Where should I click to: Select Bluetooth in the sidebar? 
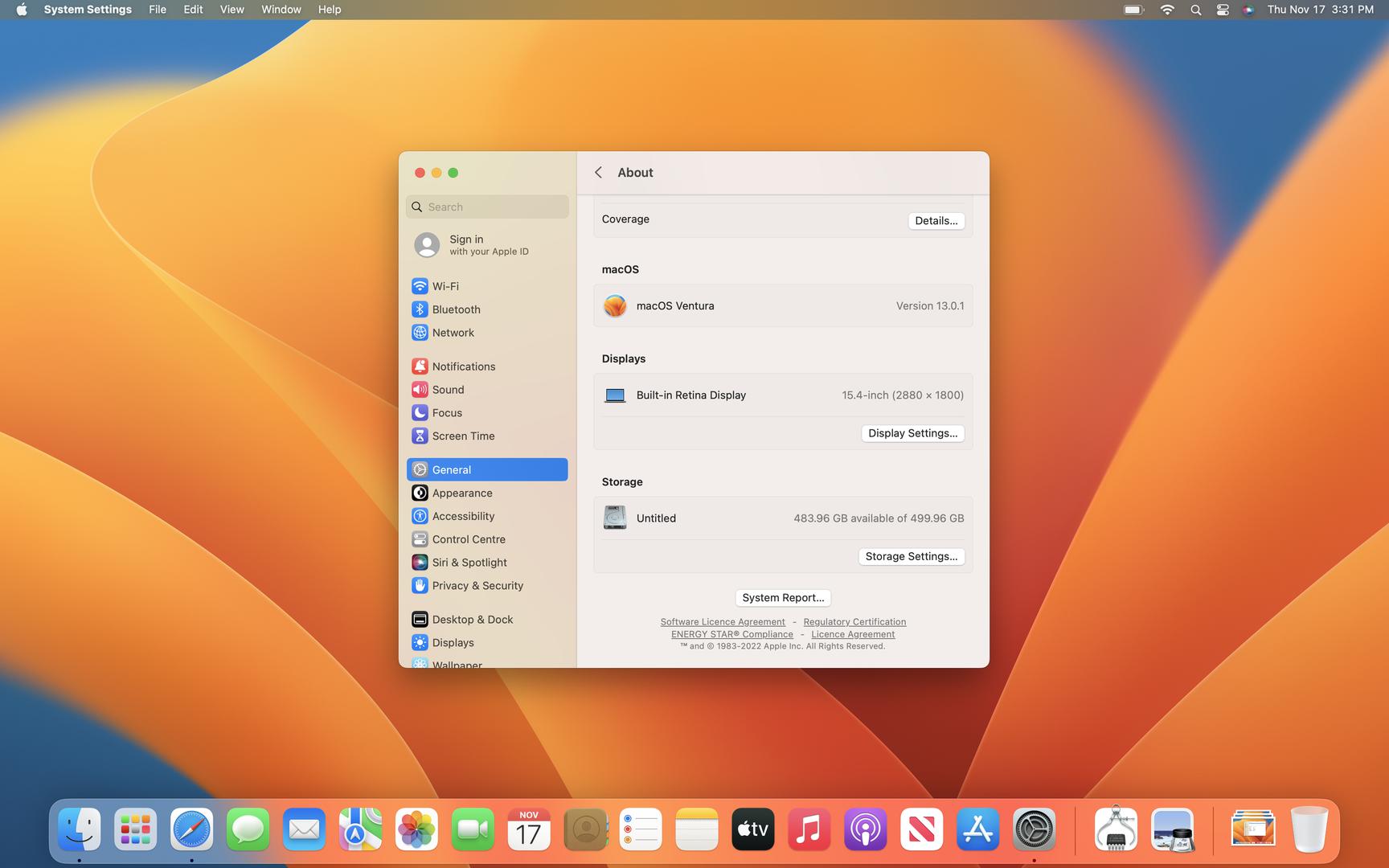click(x=456, y=309)
